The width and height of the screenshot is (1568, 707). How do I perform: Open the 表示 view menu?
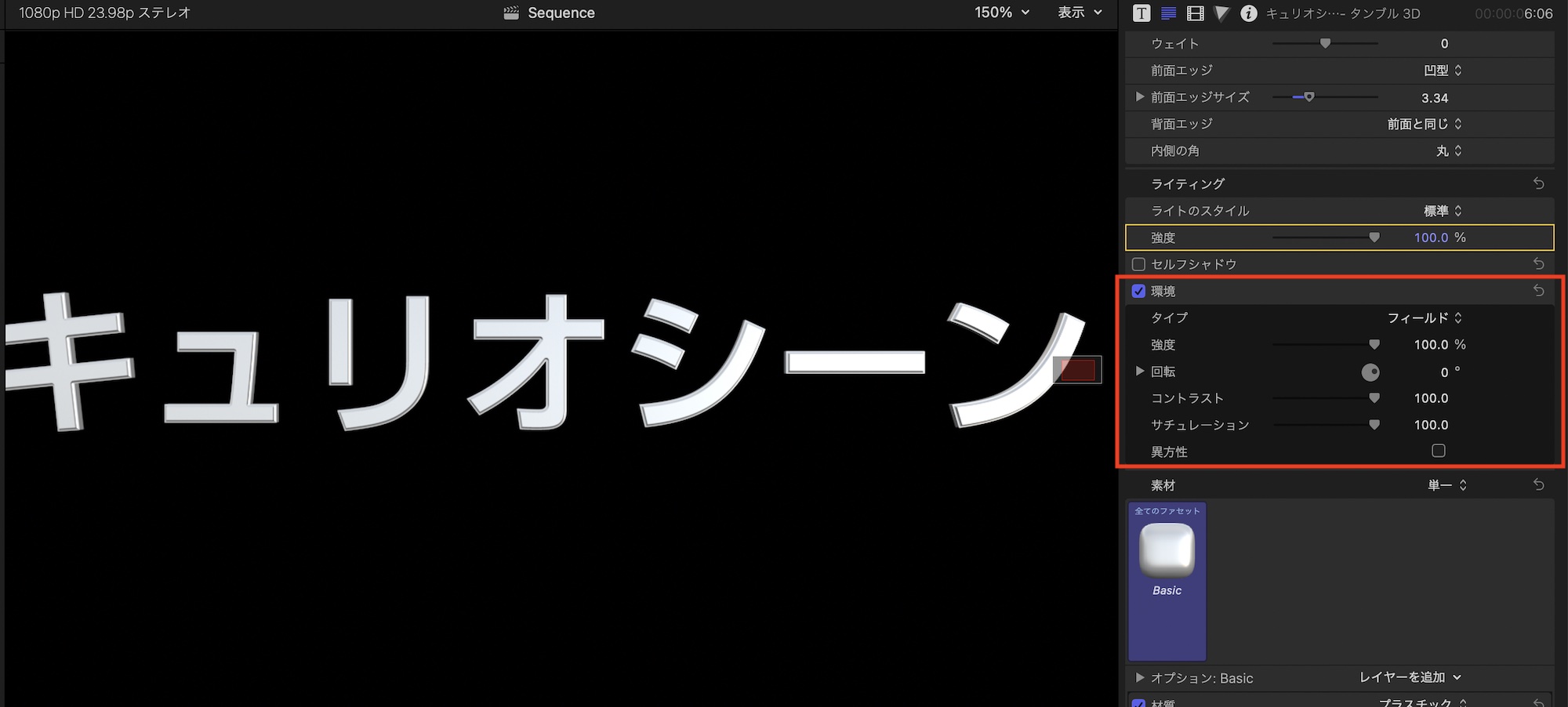(x=1079, y=13)
